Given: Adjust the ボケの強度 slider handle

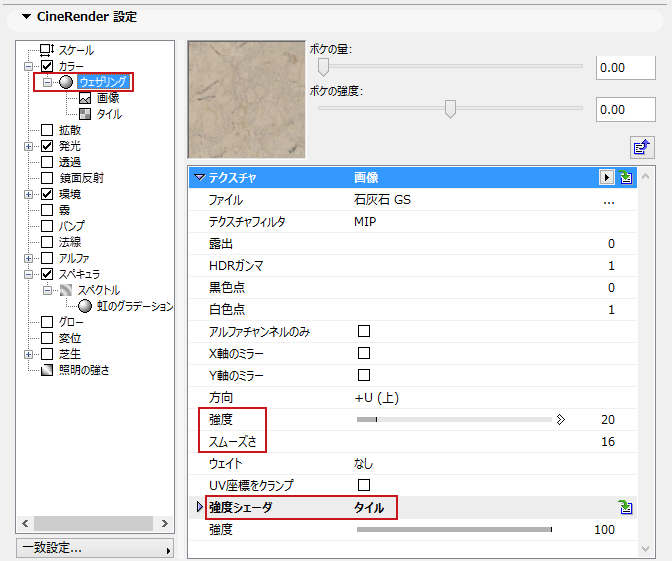Looking at the screenshot, I should (x=450, y=109).
